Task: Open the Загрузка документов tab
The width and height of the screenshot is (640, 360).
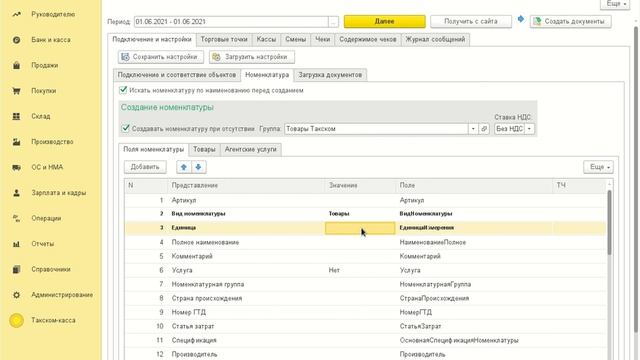Action: (x=330, y=75)
